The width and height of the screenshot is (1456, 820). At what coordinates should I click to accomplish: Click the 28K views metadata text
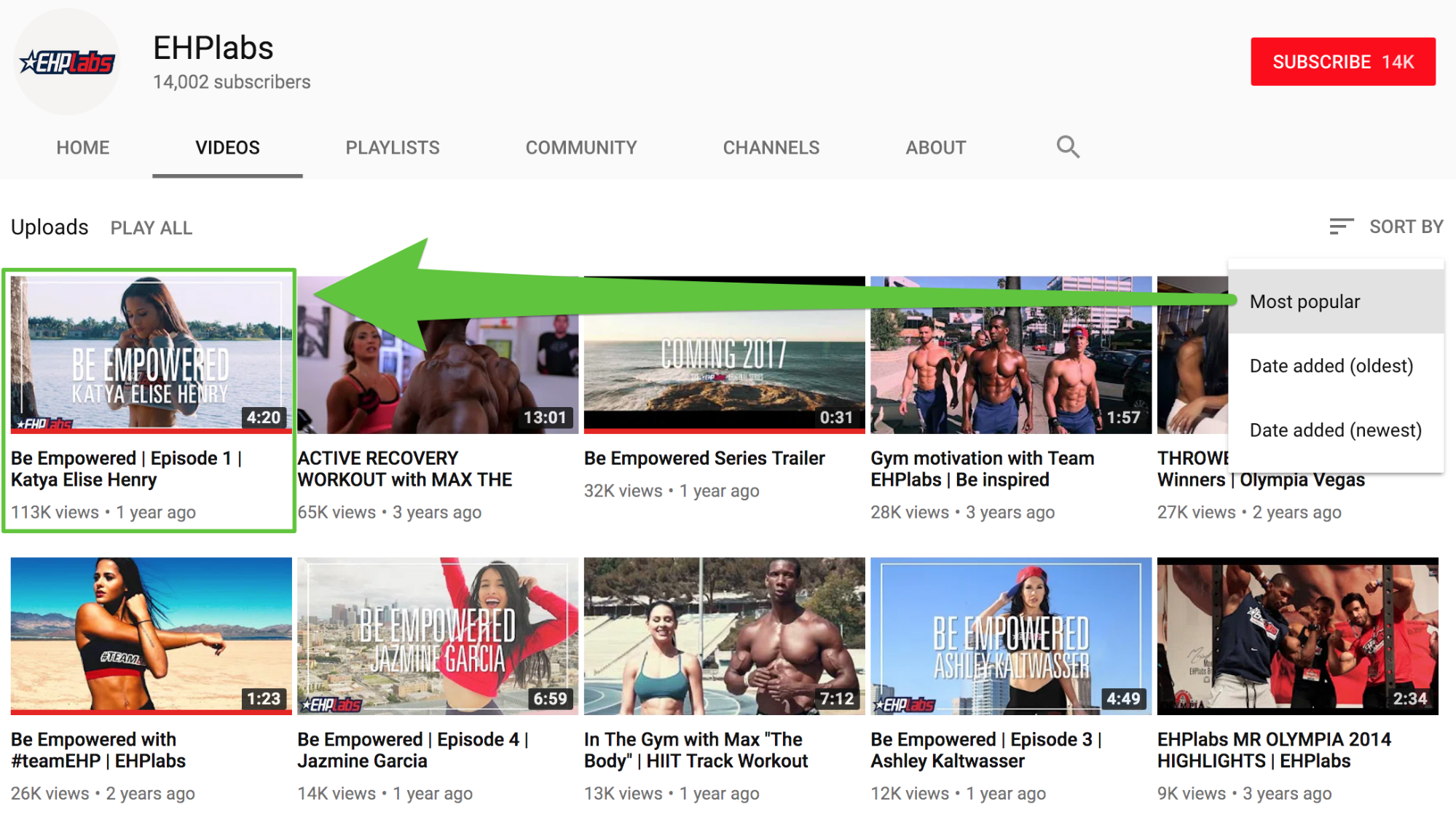tap(910, 513)
